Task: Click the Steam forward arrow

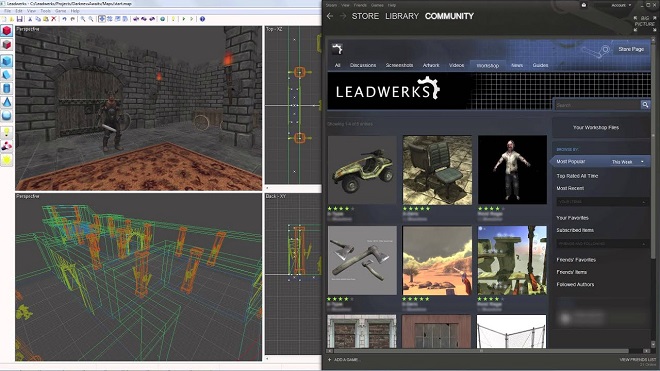Action: pos(343,16)
